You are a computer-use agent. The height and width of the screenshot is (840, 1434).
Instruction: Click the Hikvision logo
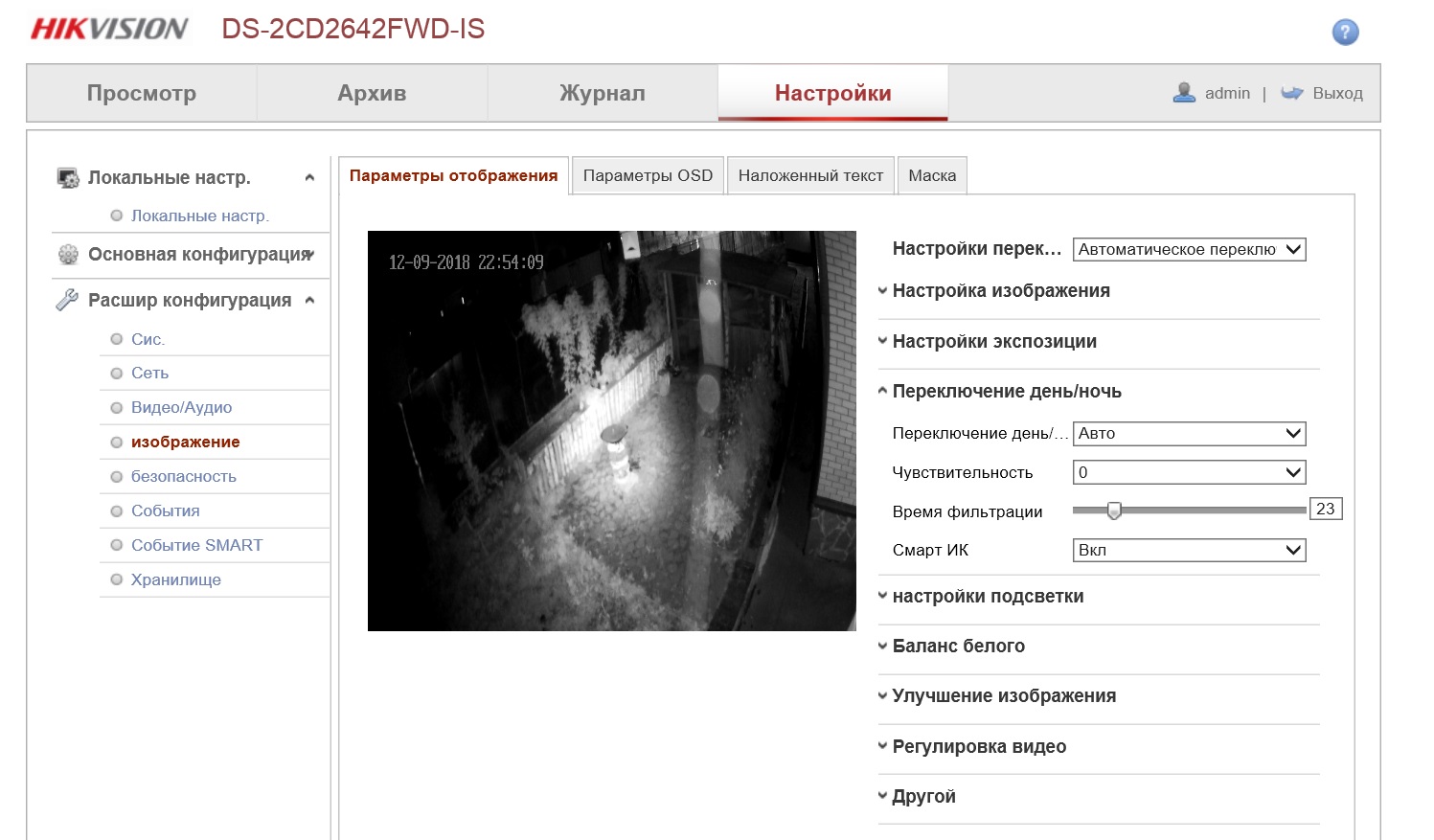(x=109, y=29)
